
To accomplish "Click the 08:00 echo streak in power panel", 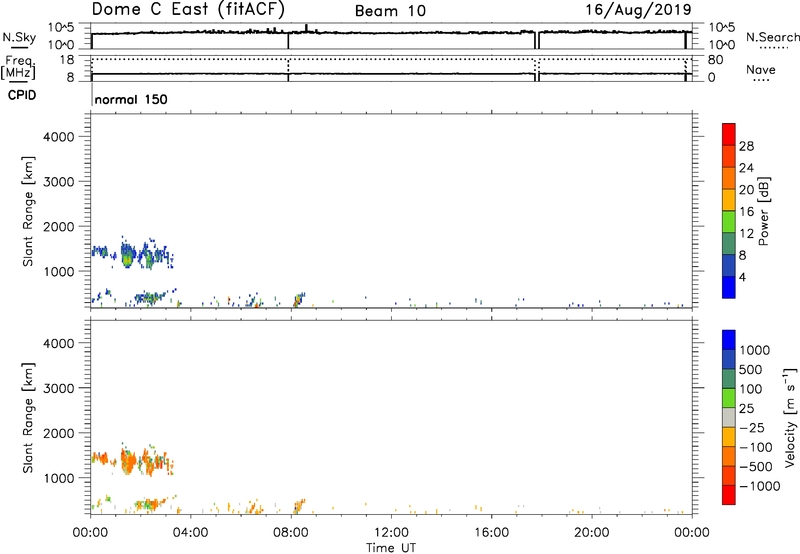I will (299, 299).
